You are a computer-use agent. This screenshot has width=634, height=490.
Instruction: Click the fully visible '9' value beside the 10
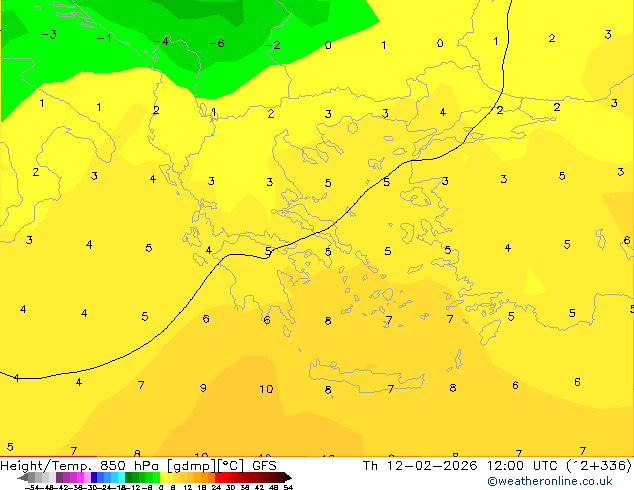click(203, 388)
